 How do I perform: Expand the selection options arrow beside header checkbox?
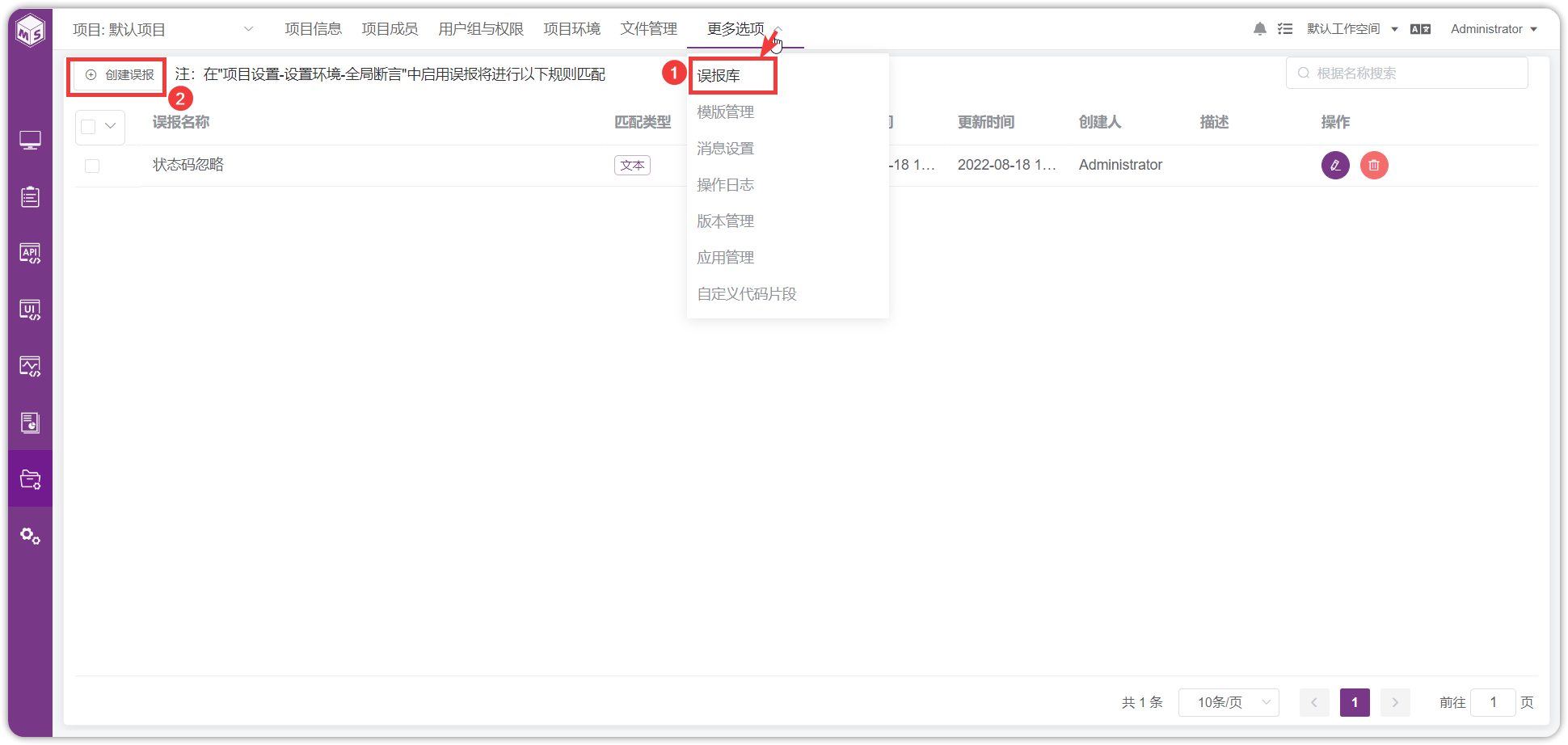[111, 126]
